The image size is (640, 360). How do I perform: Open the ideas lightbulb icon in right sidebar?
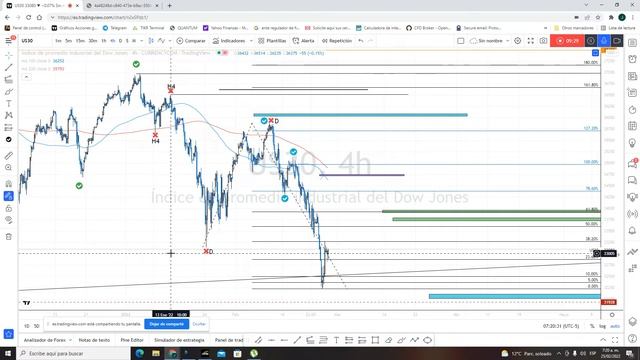pos(632,143)
